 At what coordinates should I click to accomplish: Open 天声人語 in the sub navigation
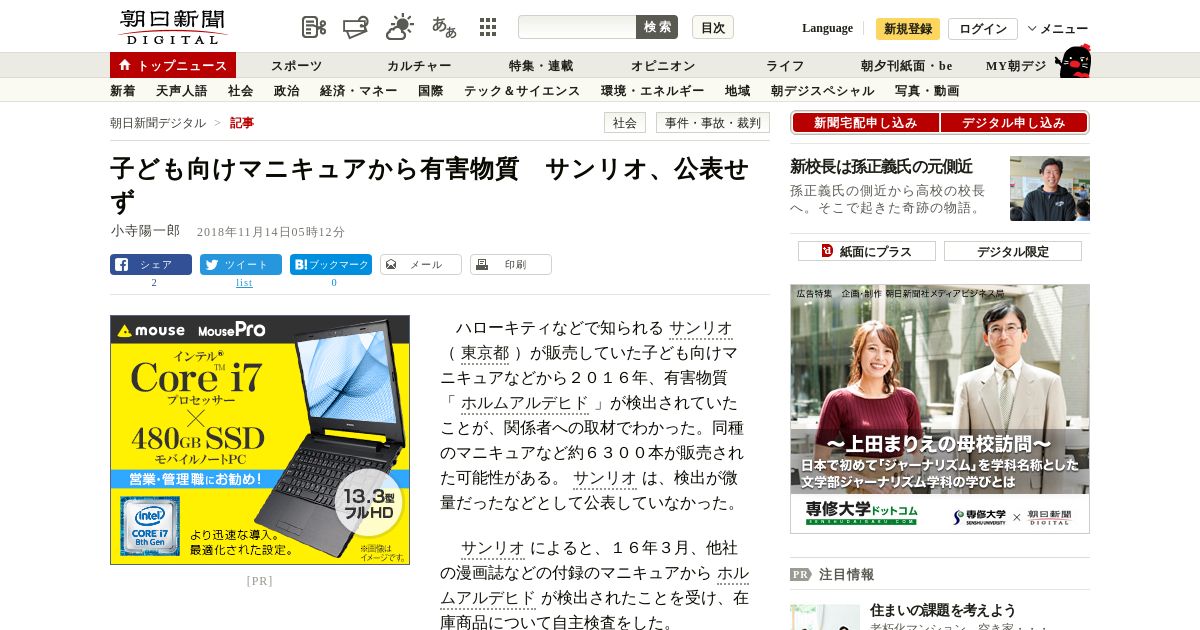point(182,90)
